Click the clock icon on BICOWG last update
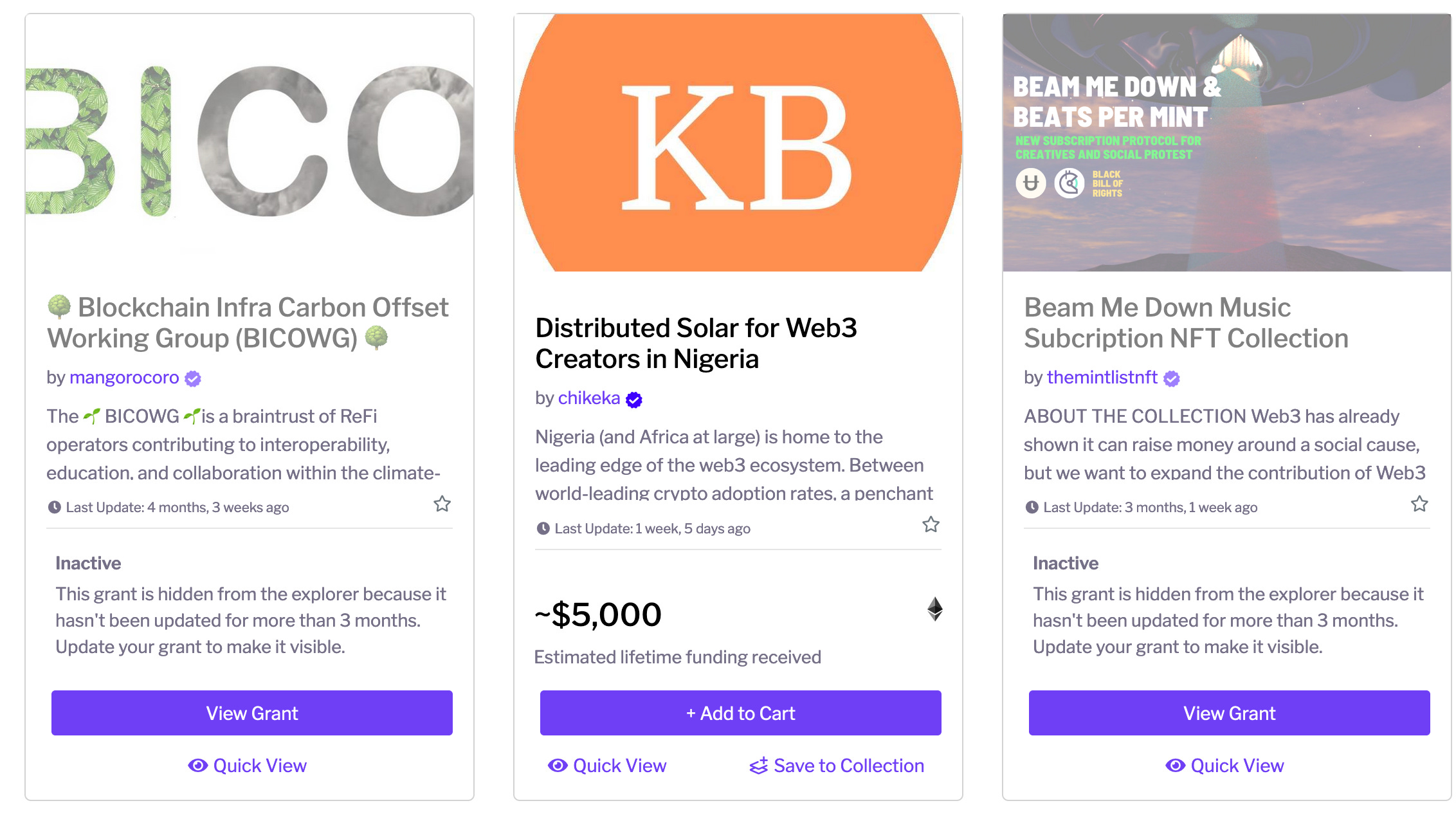The width and height of the screenshot is (1456, 821). tap(55, 507)
